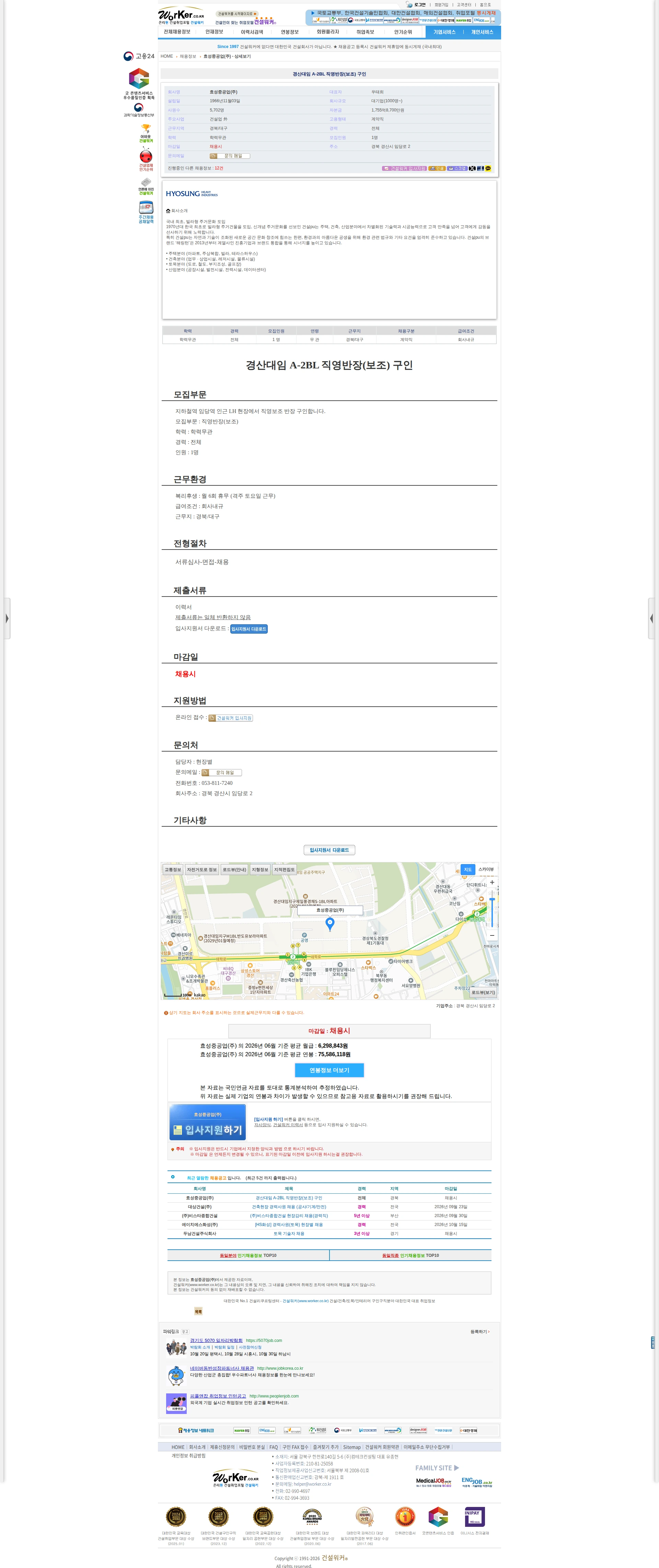This screenshot has height=1568, width=659.
Task: Toggle 교통정보 traffic overlay on map
Action: 173,869
